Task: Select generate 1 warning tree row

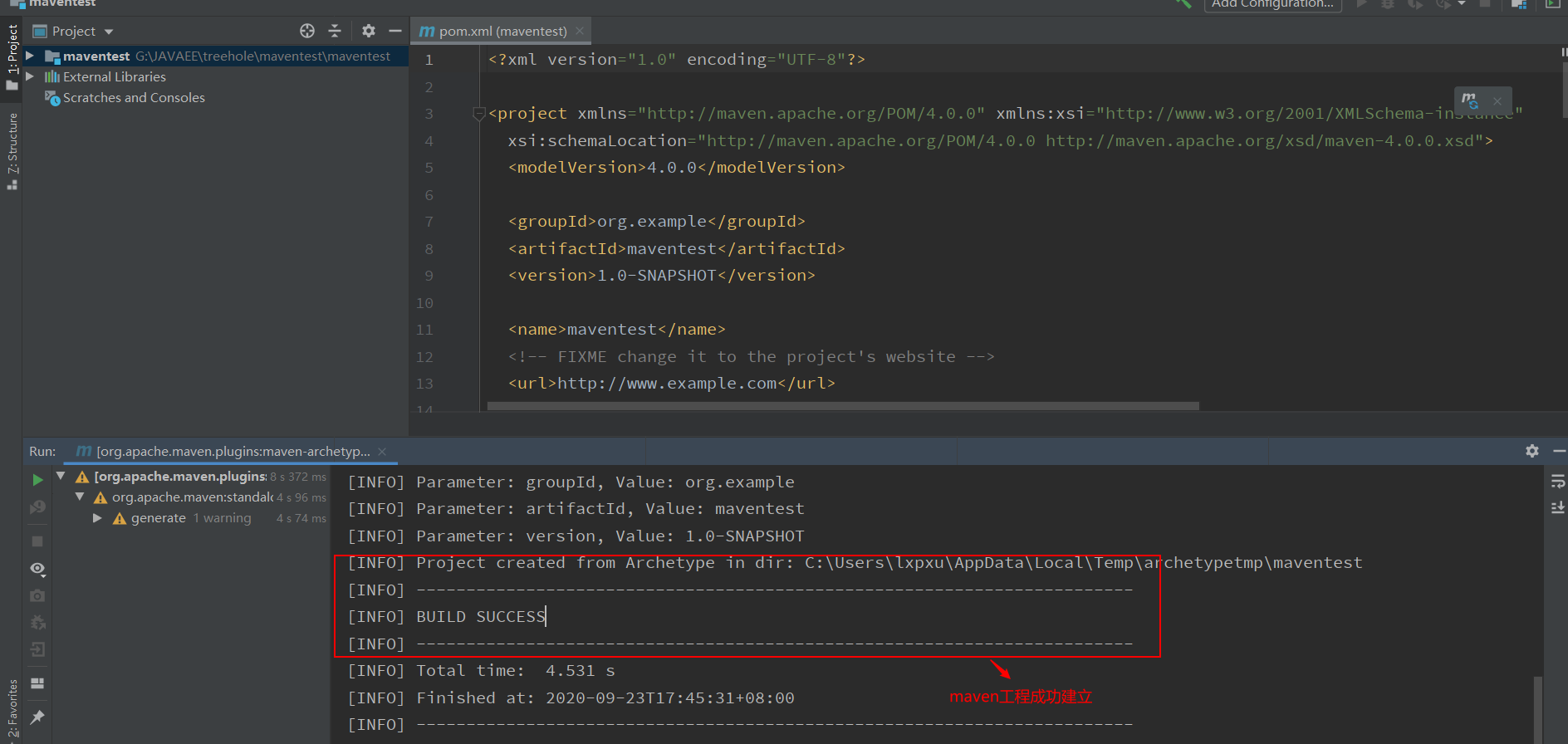Action: pyautogui.click(x=191, y=517)
